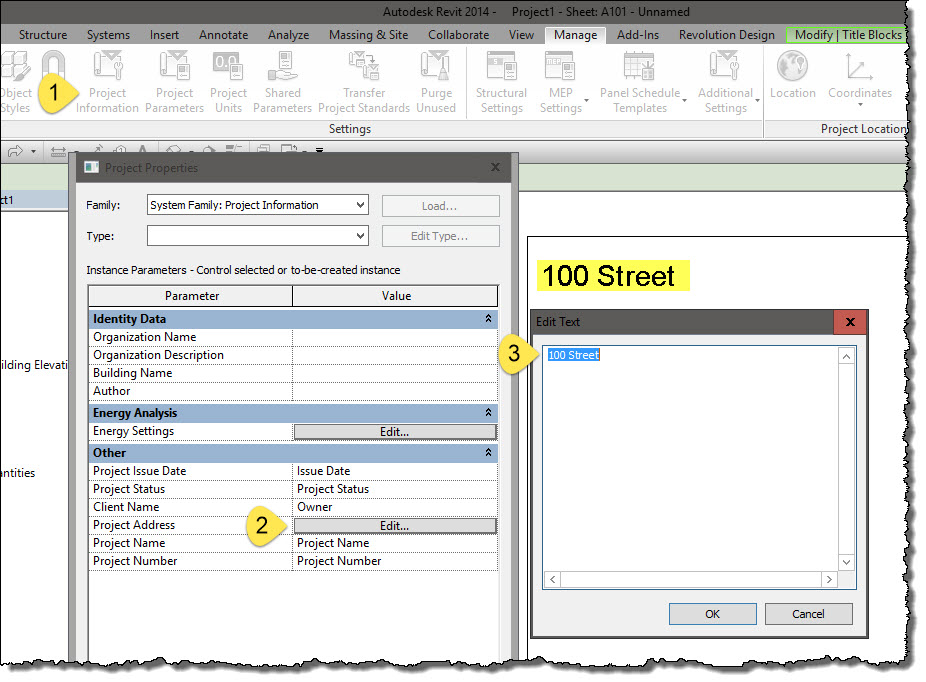This screenshot has height=682, width=926.
Task: Open the Modify | Title Blocks tab
Action: click(848, 35)
